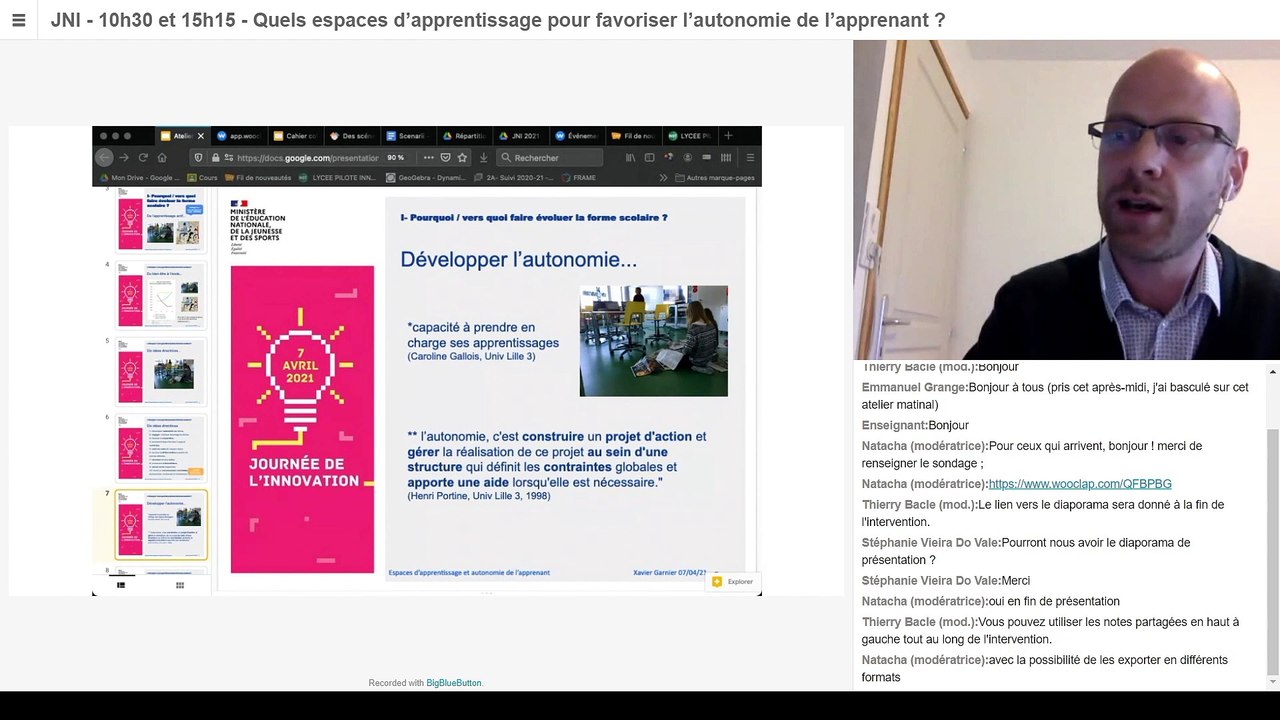Select slide 4 thumbnail
Screen dimensions: 1280x720
[x=160, y=295]
